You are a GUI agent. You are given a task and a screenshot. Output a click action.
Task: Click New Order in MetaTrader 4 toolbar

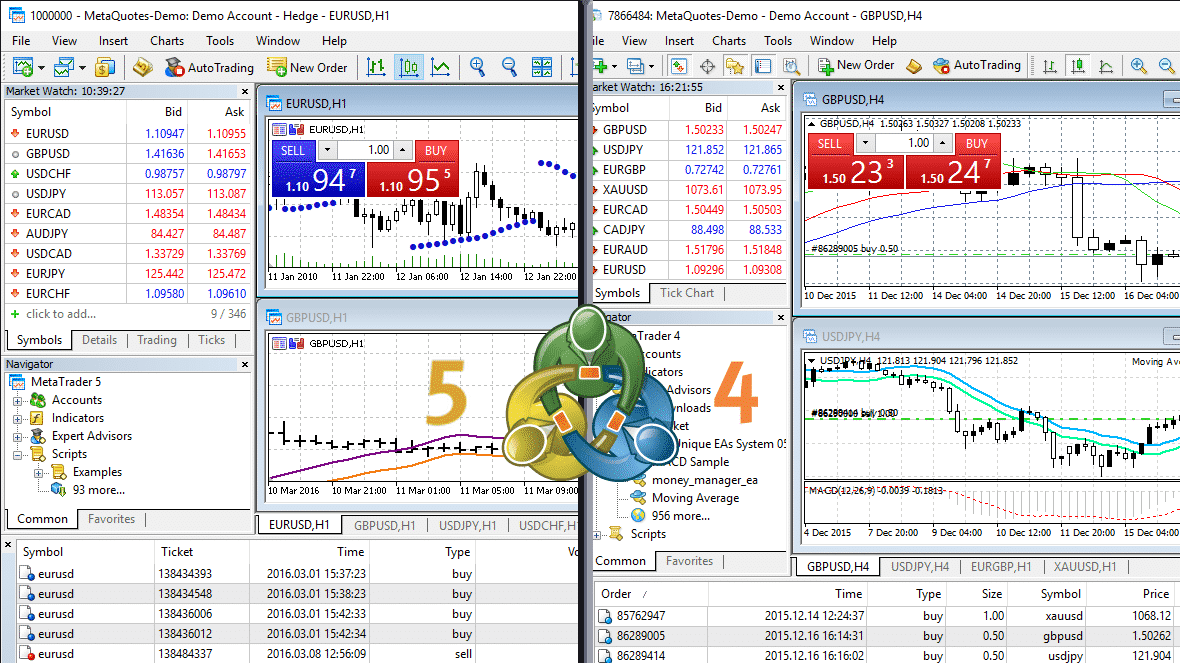tap(856, 65)
